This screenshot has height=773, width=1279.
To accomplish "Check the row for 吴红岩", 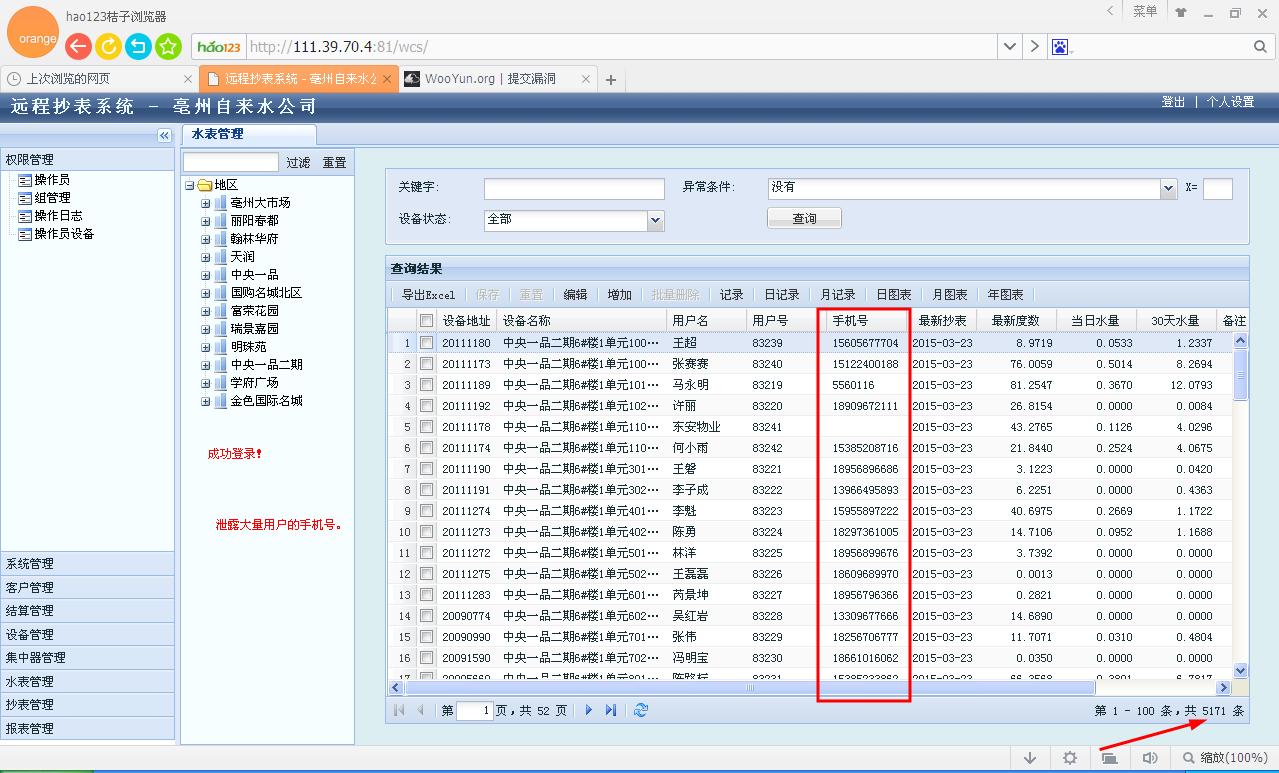I will point(427,616).
